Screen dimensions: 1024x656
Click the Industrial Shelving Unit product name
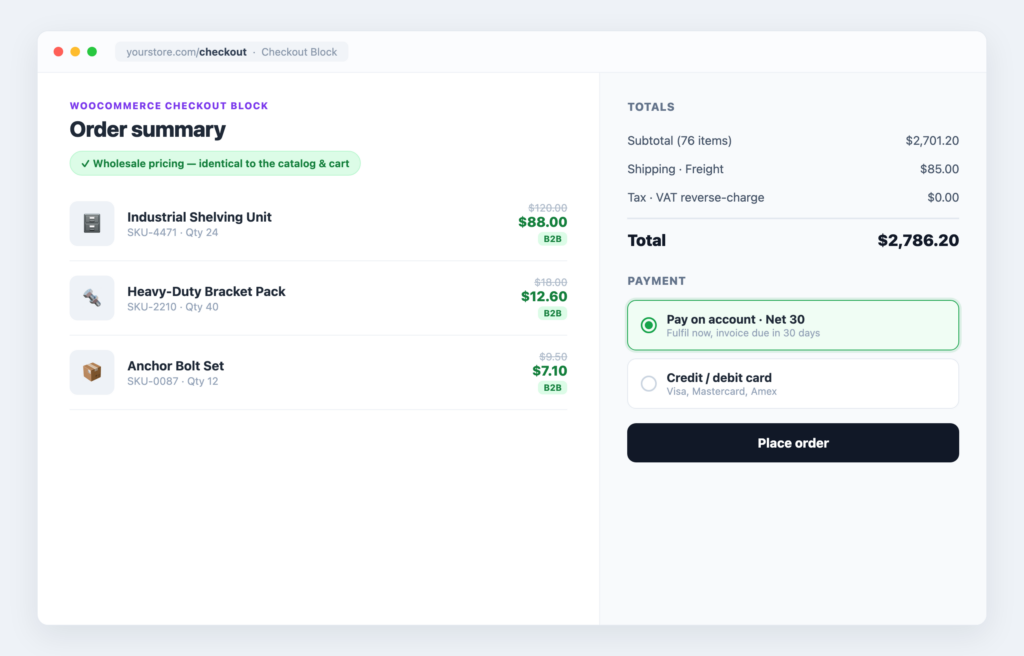199,217
